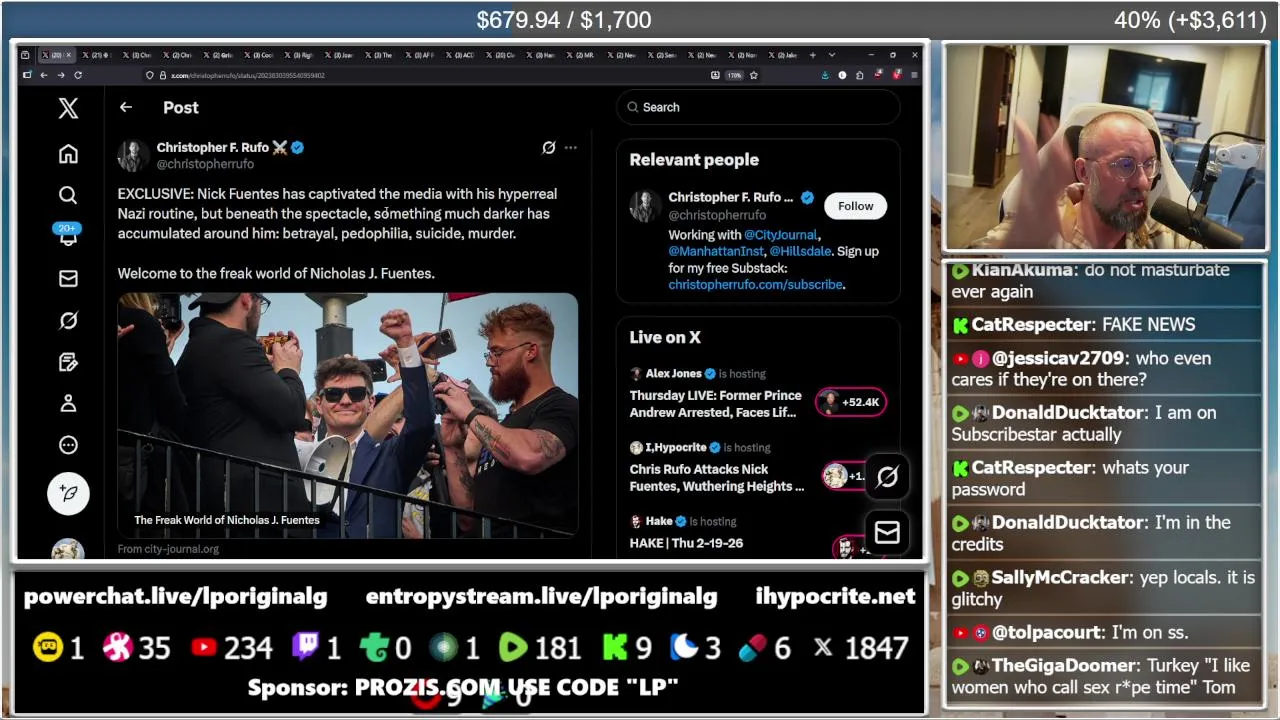
Task: Open the @Hillsdale mention link
Action: tap(800, 251)
